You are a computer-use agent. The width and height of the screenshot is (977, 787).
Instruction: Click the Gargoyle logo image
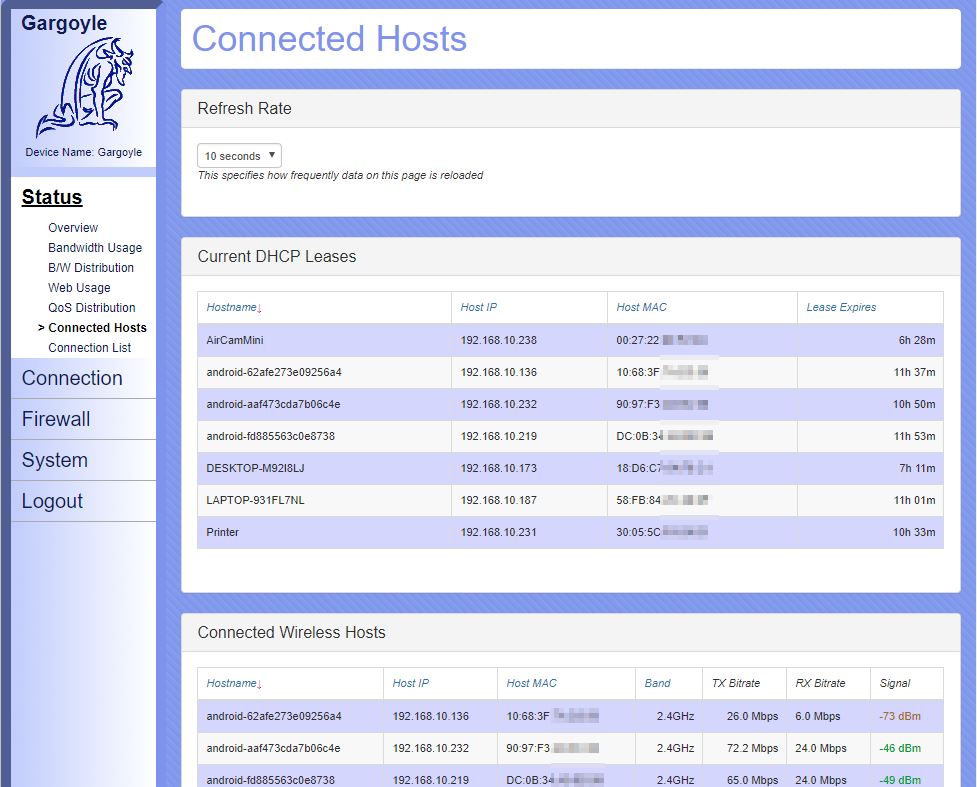pyautogui.click(x=84, y=88)
